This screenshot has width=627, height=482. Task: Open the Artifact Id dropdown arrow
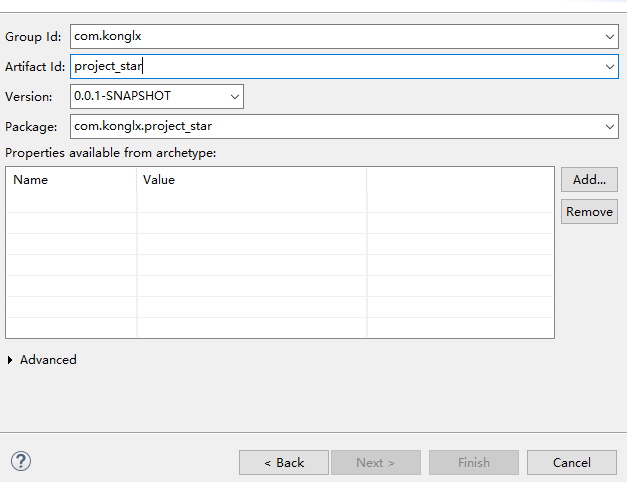(609, 66)
